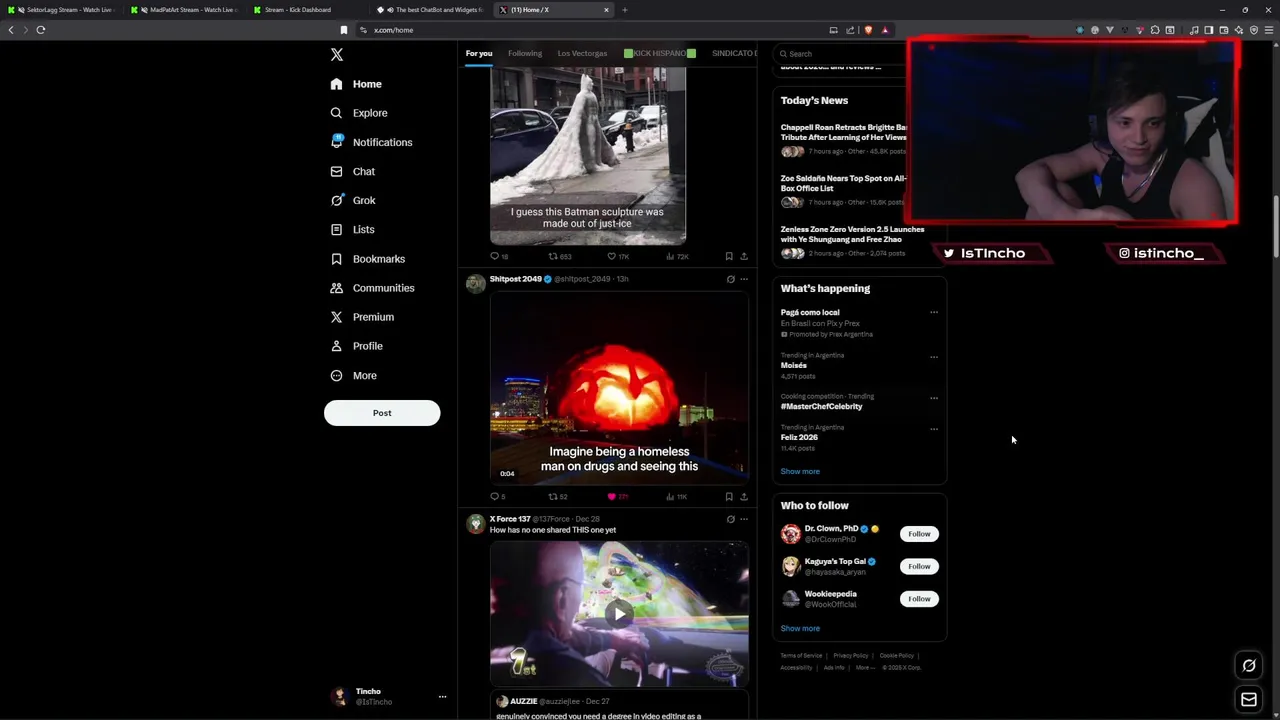This screenshot has height=720, width=1280.
Task: Click the Profile sidebar icon
Action: tap(336, 346)
